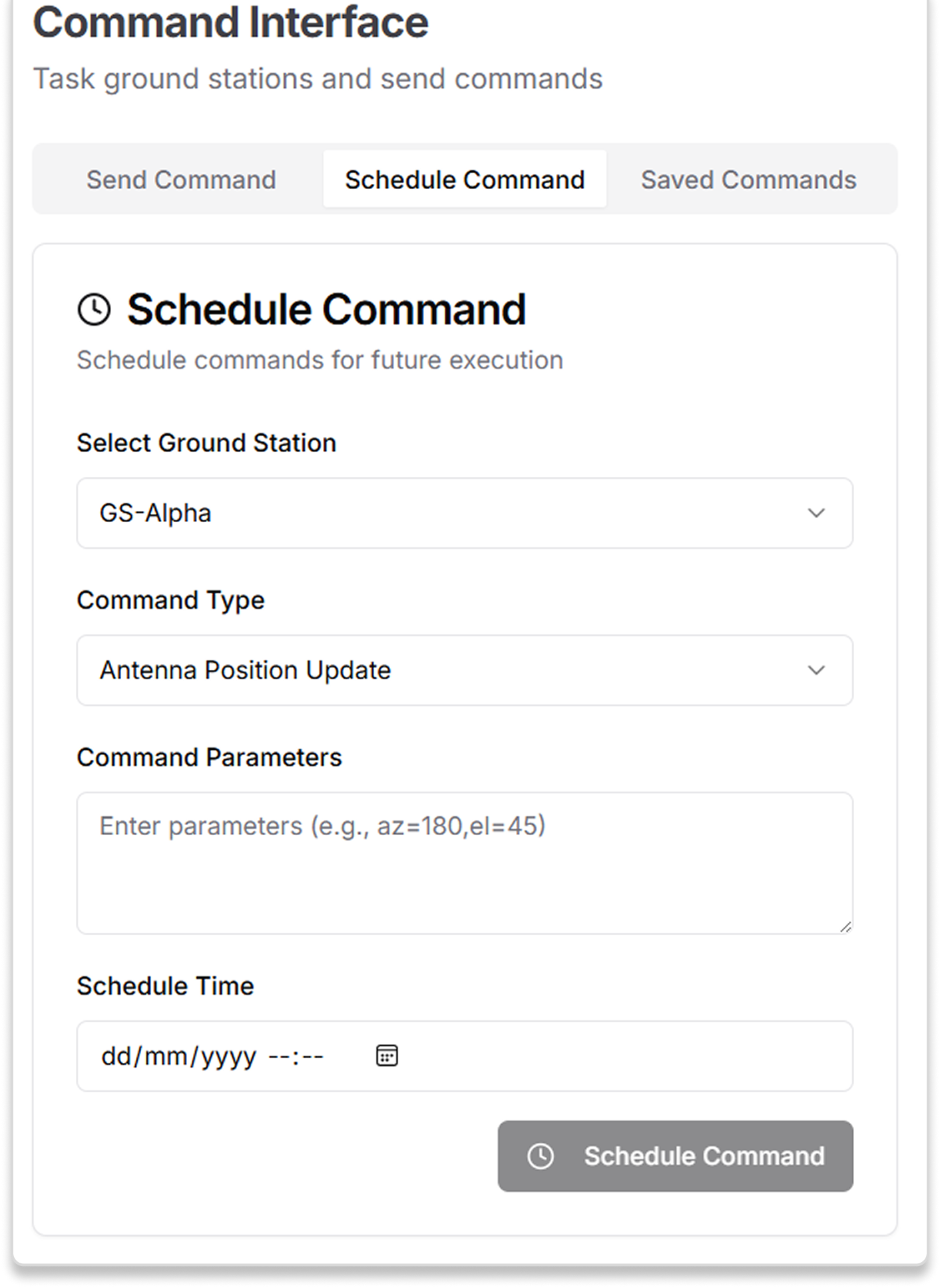Focus the Command Parameters text area
Screen dimensions: 940x1288
point(465,863)
